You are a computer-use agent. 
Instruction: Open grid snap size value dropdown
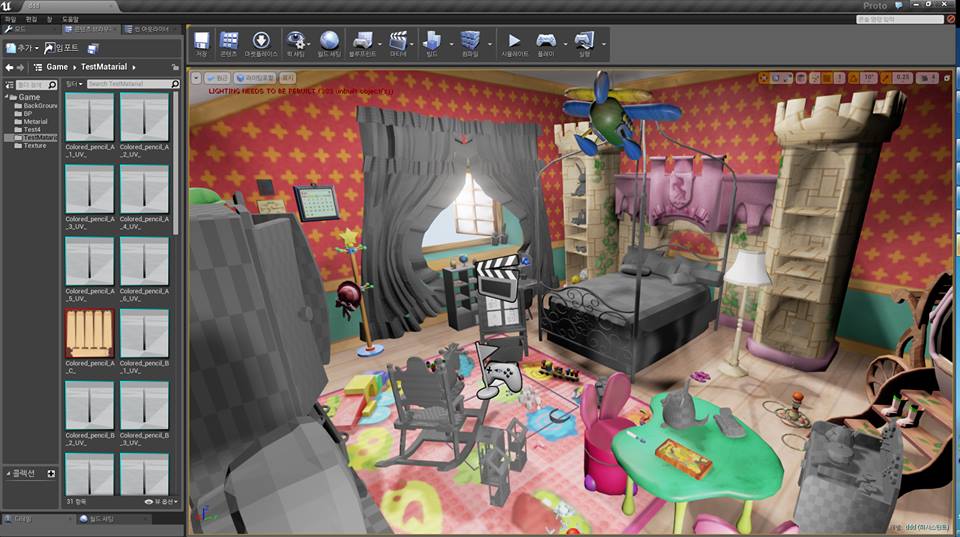840,78
